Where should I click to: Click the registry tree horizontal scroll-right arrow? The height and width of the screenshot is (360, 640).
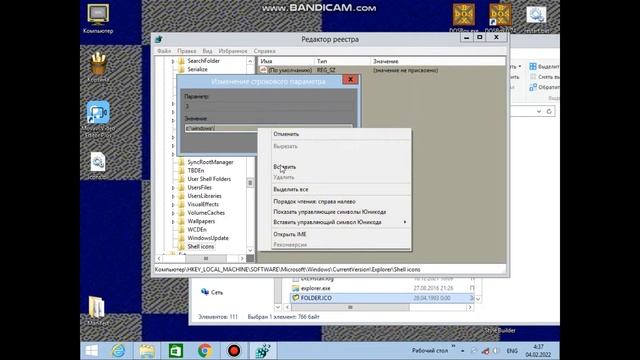coord(242,258)
